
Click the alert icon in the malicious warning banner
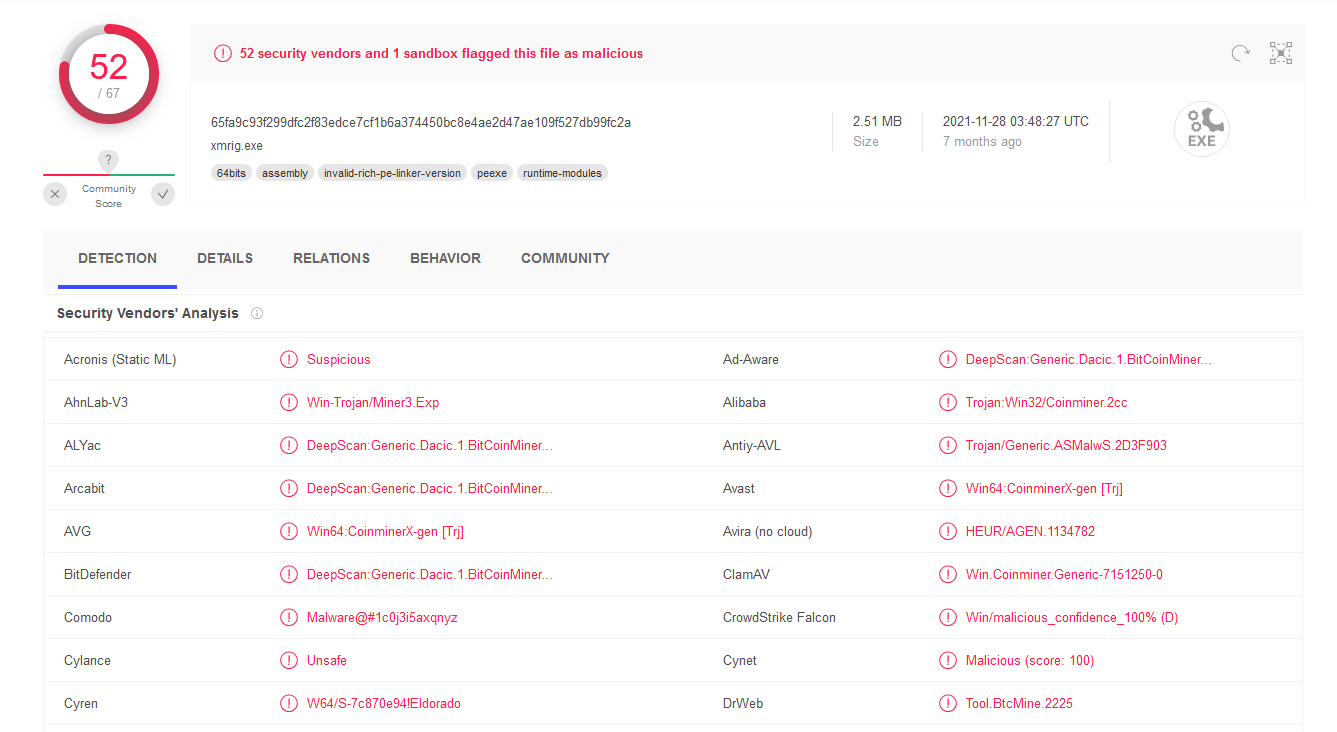coord(222,52)
